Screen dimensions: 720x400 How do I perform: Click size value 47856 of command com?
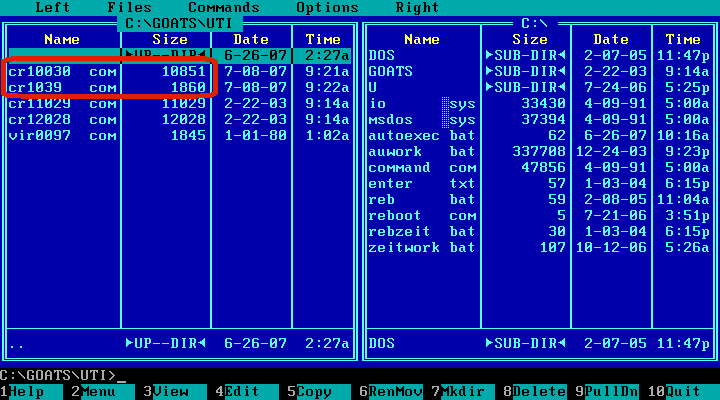[x=543, y=168]
